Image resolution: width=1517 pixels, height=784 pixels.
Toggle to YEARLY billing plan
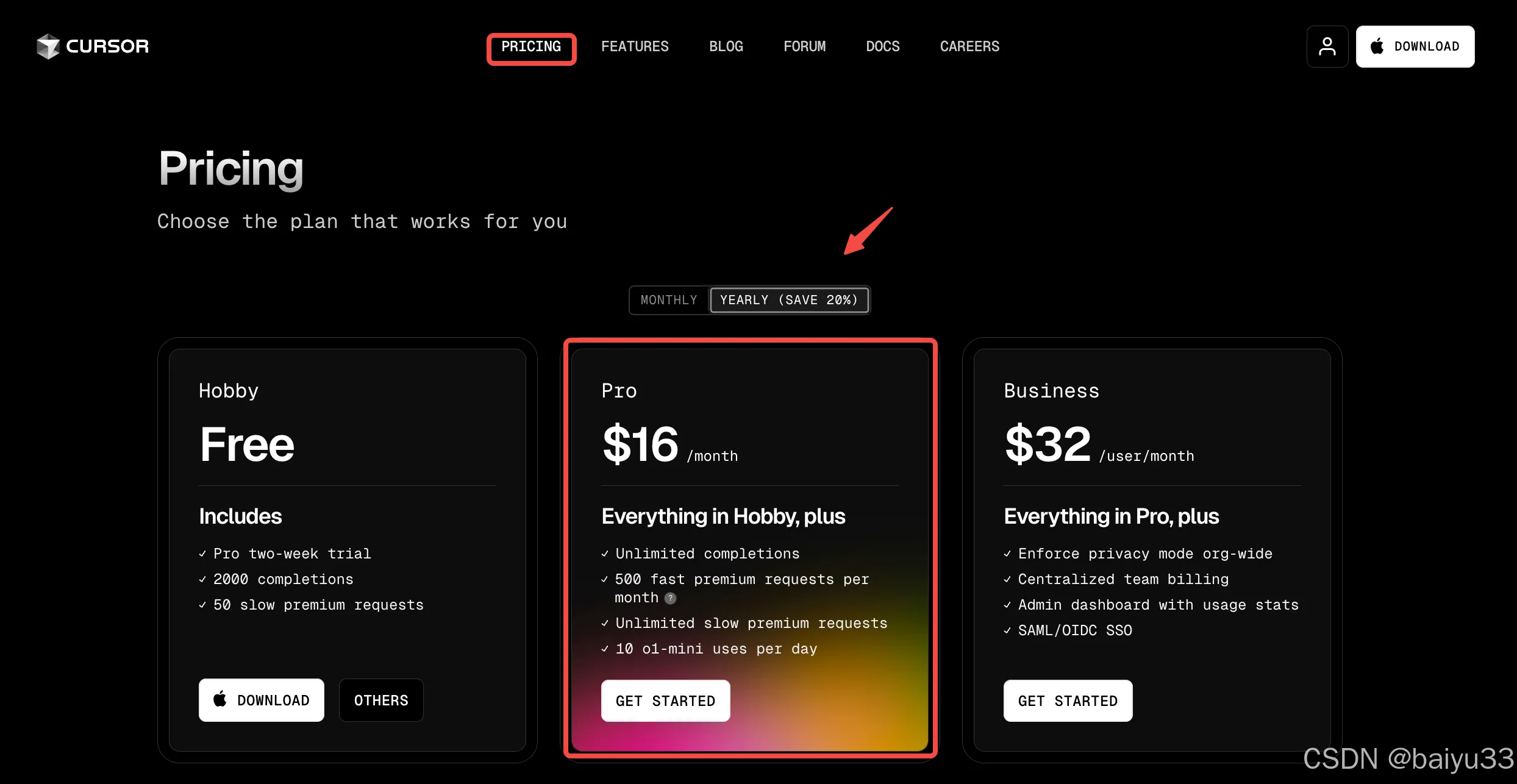pyautogui.click(x=789, y=300)
